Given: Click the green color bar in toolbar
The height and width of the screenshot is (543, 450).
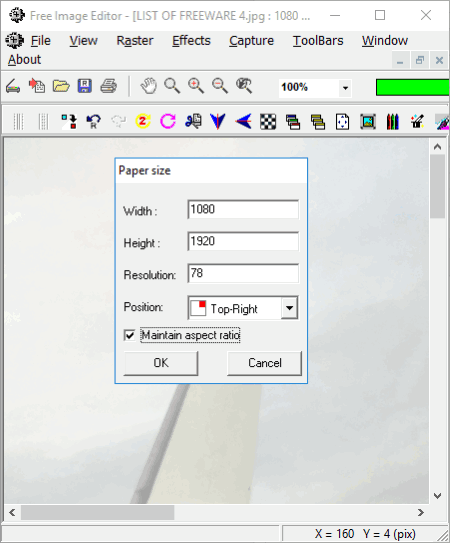Looking at the screenshot, I should (413, 87).
